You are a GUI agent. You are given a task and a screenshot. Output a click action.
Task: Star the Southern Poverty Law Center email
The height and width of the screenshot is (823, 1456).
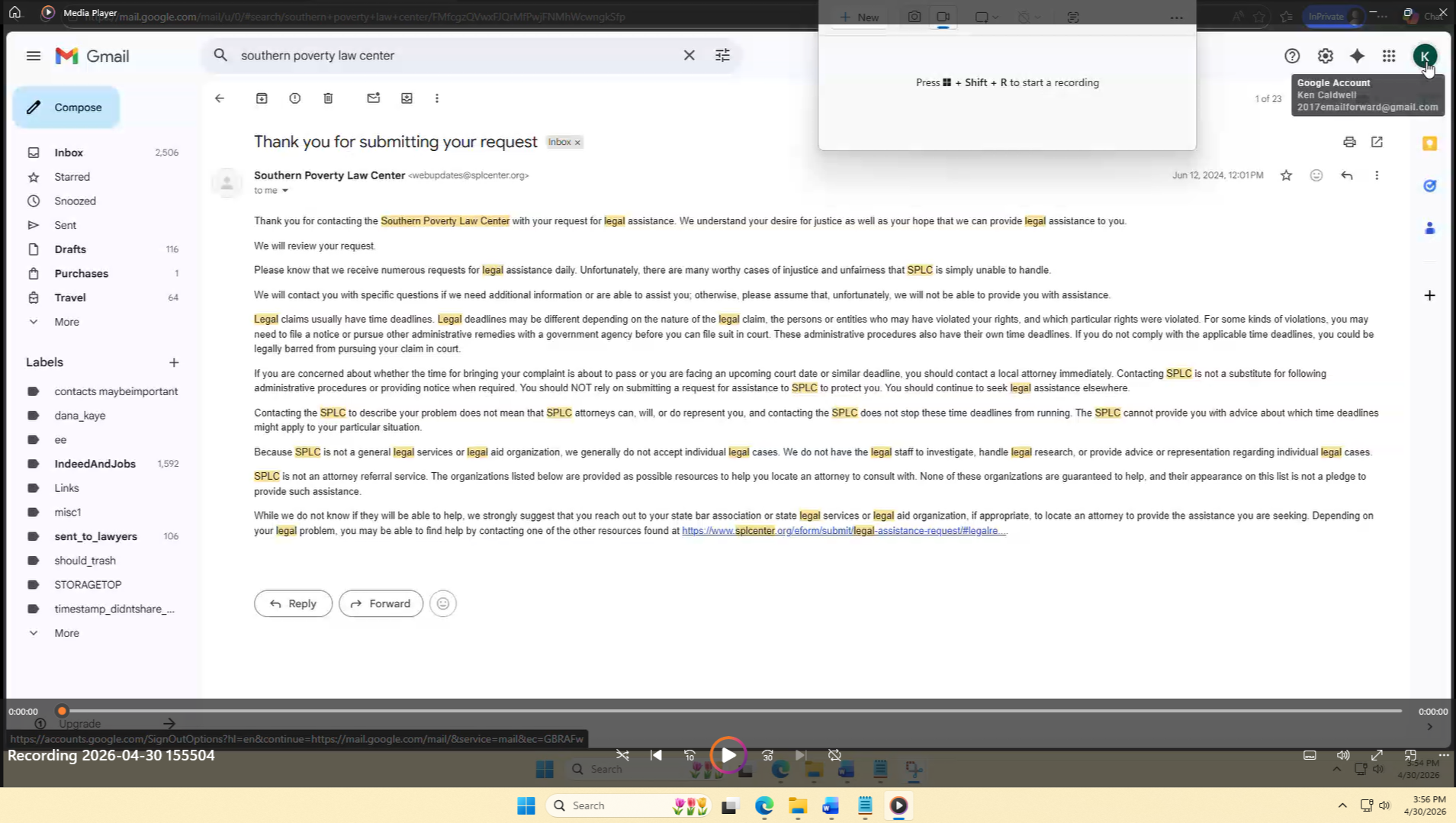(x=1287, y=175)
